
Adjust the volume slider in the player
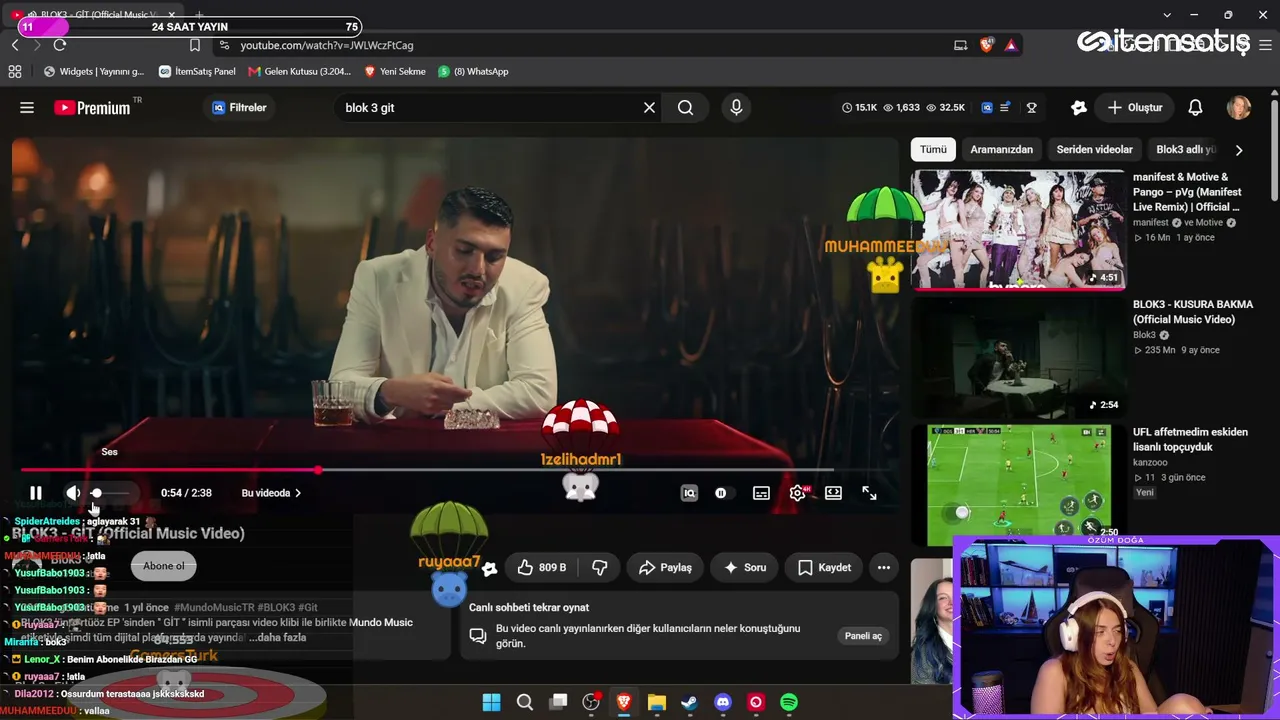click(111, 493)
